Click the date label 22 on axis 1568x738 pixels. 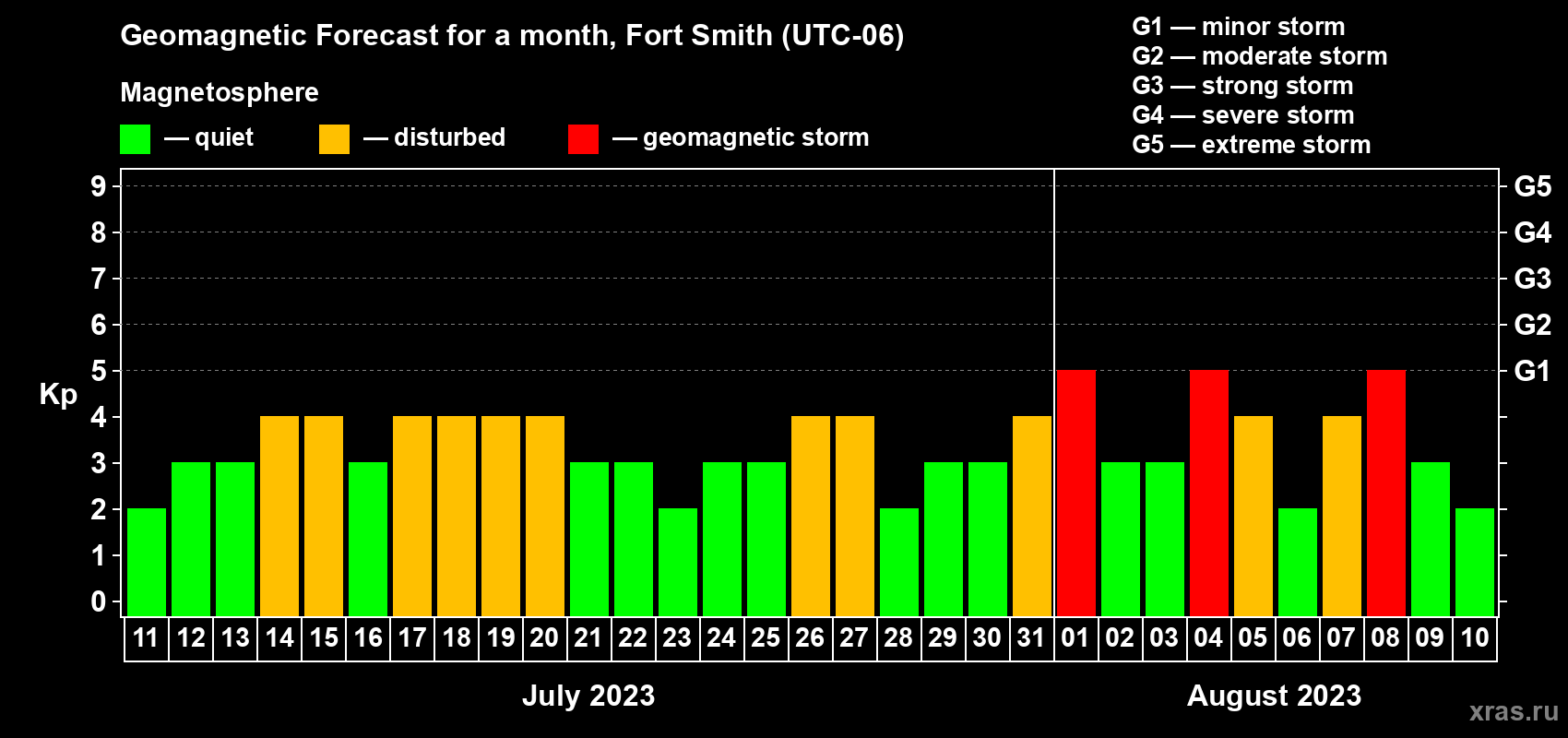click(634, 638)
